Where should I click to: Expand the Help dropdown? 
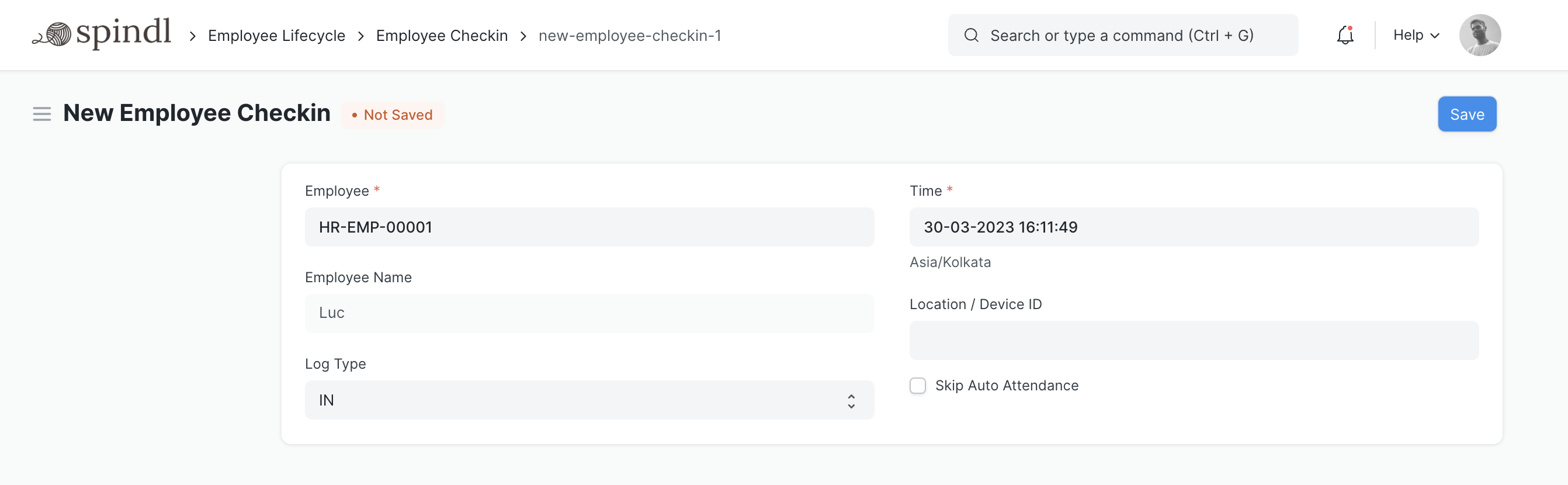point(1416,35)
